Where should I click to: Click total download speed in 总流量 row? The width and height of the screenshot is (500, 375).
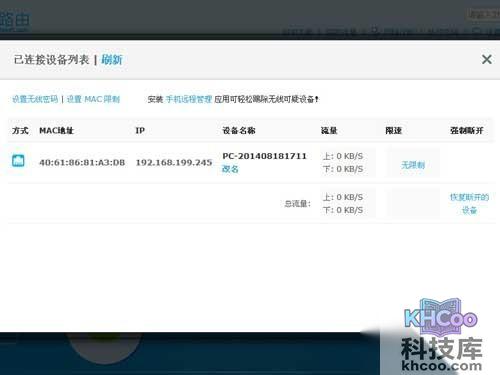(x=343, y=210)
